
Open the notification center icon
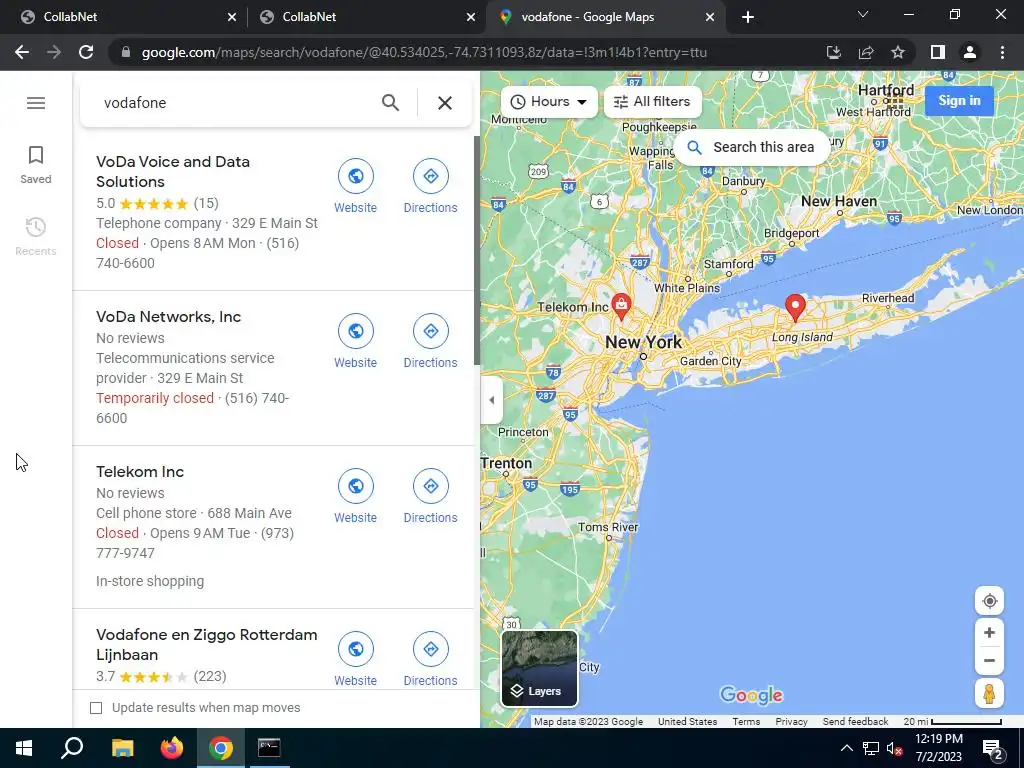993,748
